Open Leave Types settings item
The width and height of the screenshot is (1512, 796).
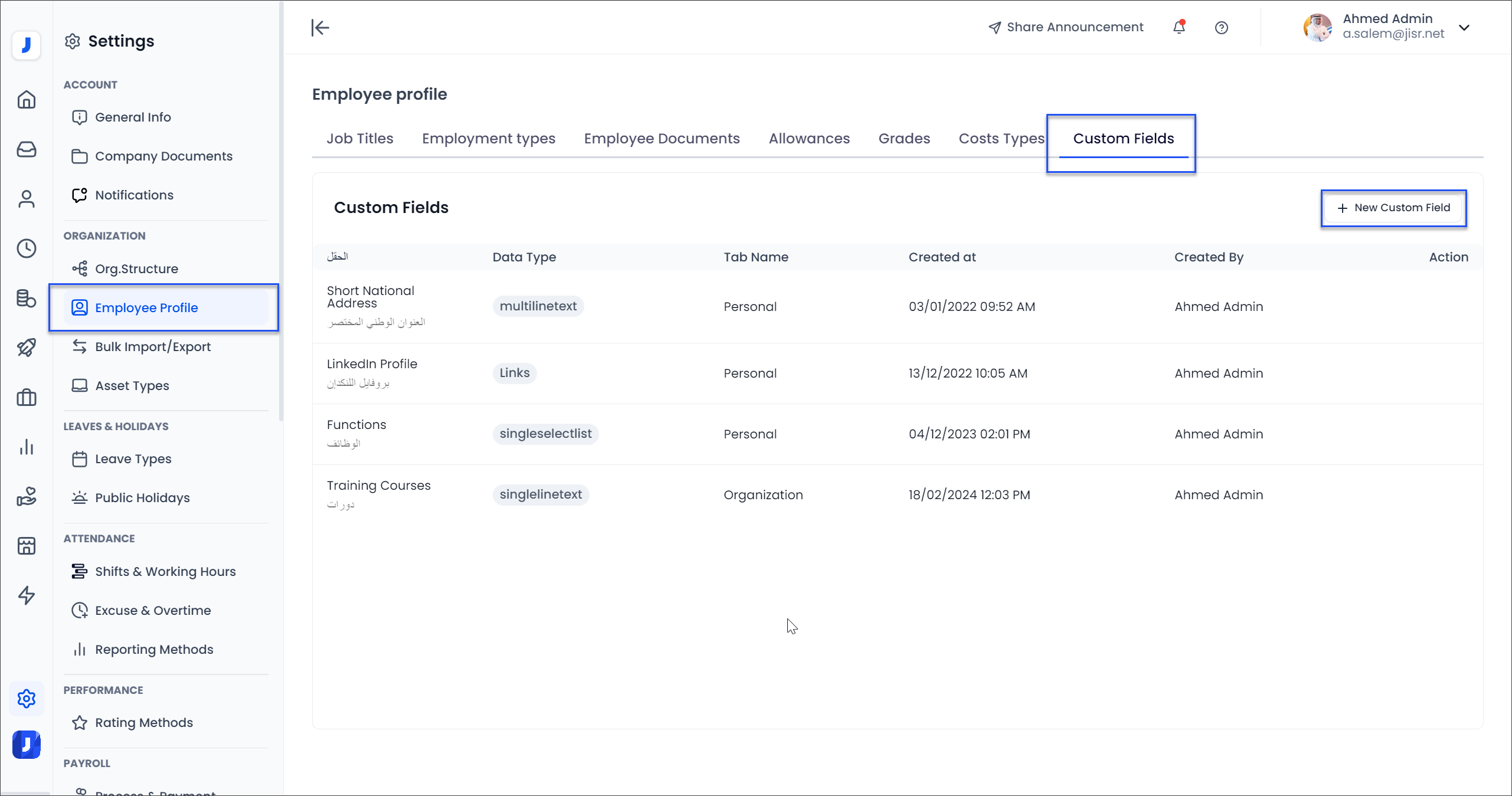pos(133,459)
